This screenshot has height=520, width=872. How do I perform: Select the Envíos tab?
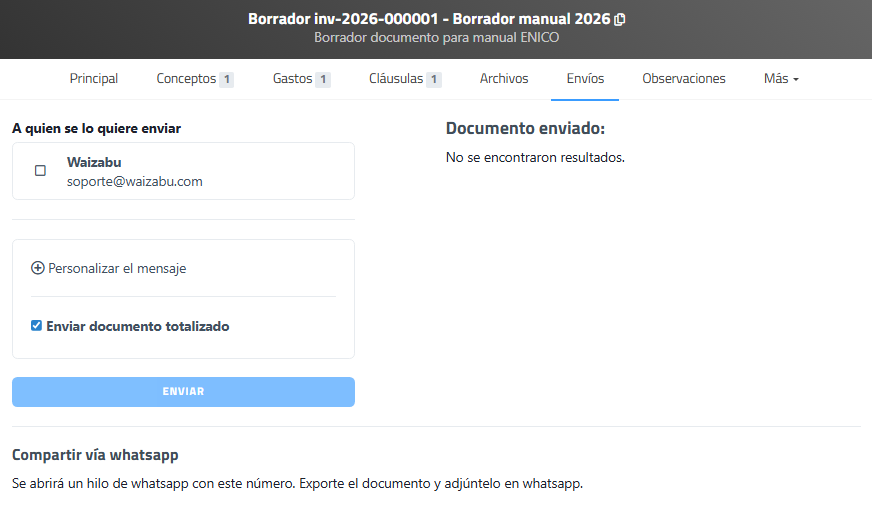click(585, 79)
